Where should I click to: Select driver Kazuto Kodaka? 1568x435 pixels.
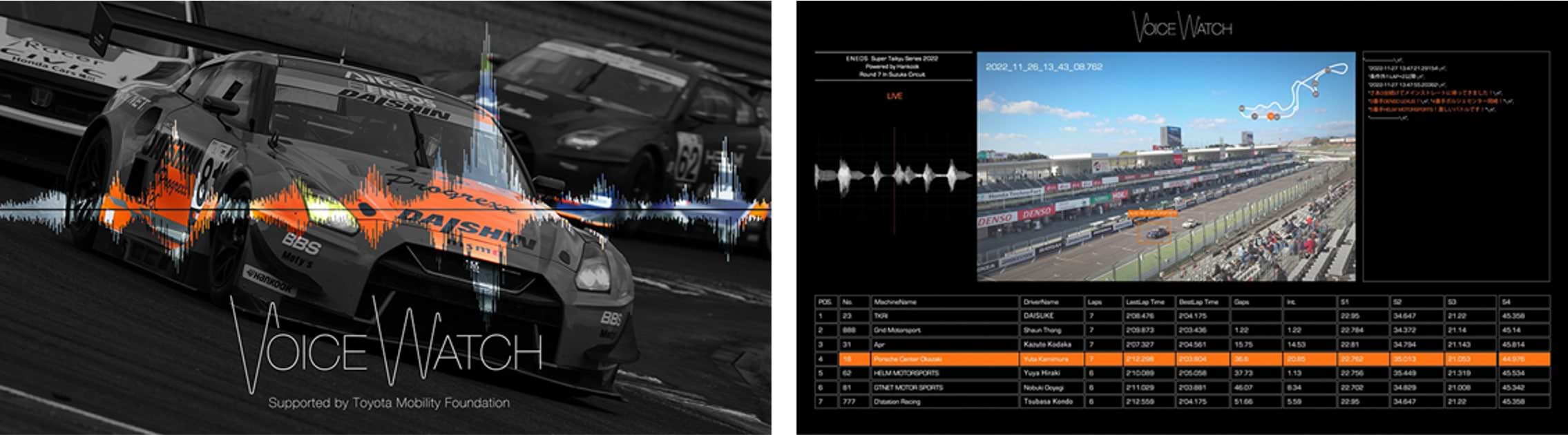click(1046, 345)
